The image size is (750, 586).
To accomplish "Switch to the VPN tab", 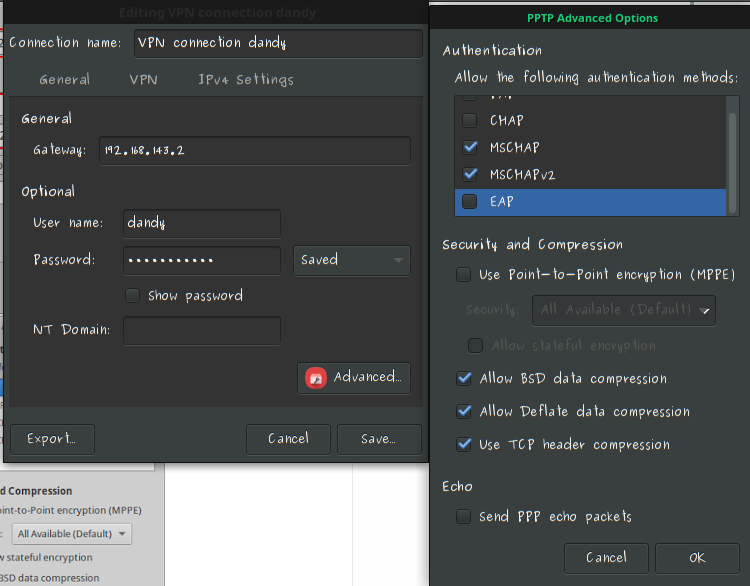I will 143,80.
